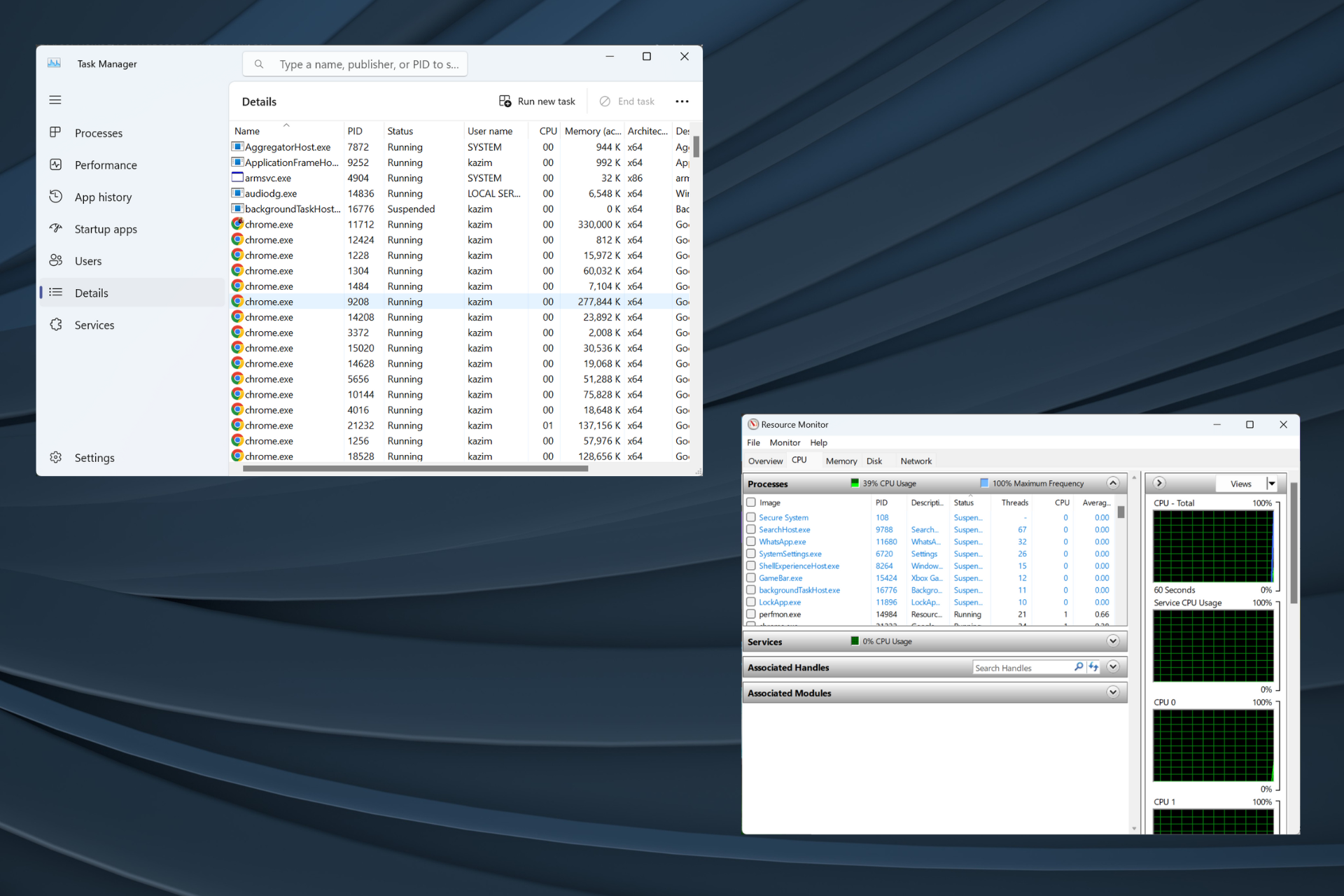Sort by Memory column in Task Manager
Screen dimensions: 1344x896
tap(592, 131)
